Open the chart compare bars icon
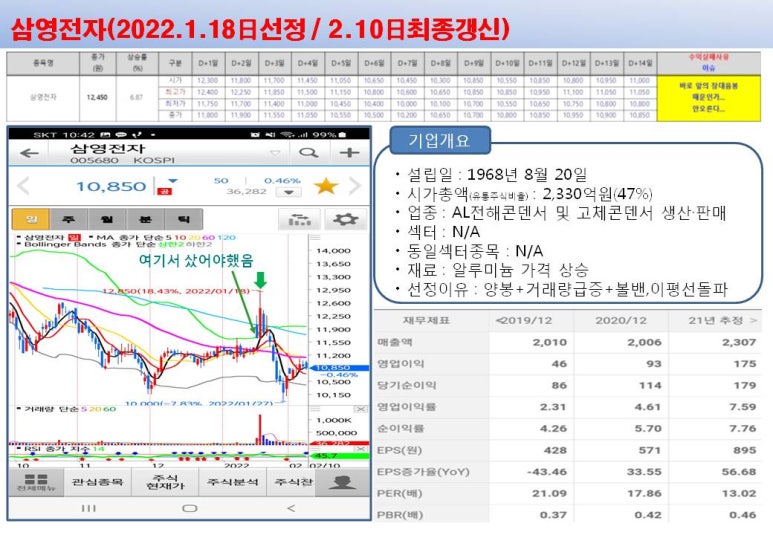The width and height of the screenshot is (773, 535). click(x=300, y=219)
